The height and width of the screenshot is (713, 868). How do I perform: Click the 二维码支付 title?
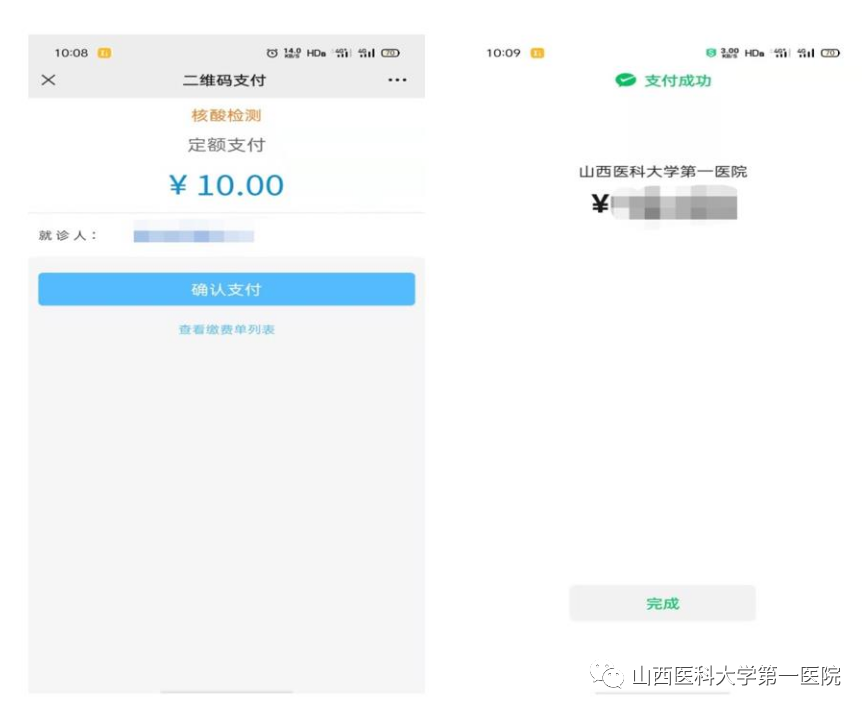(224, 80)
